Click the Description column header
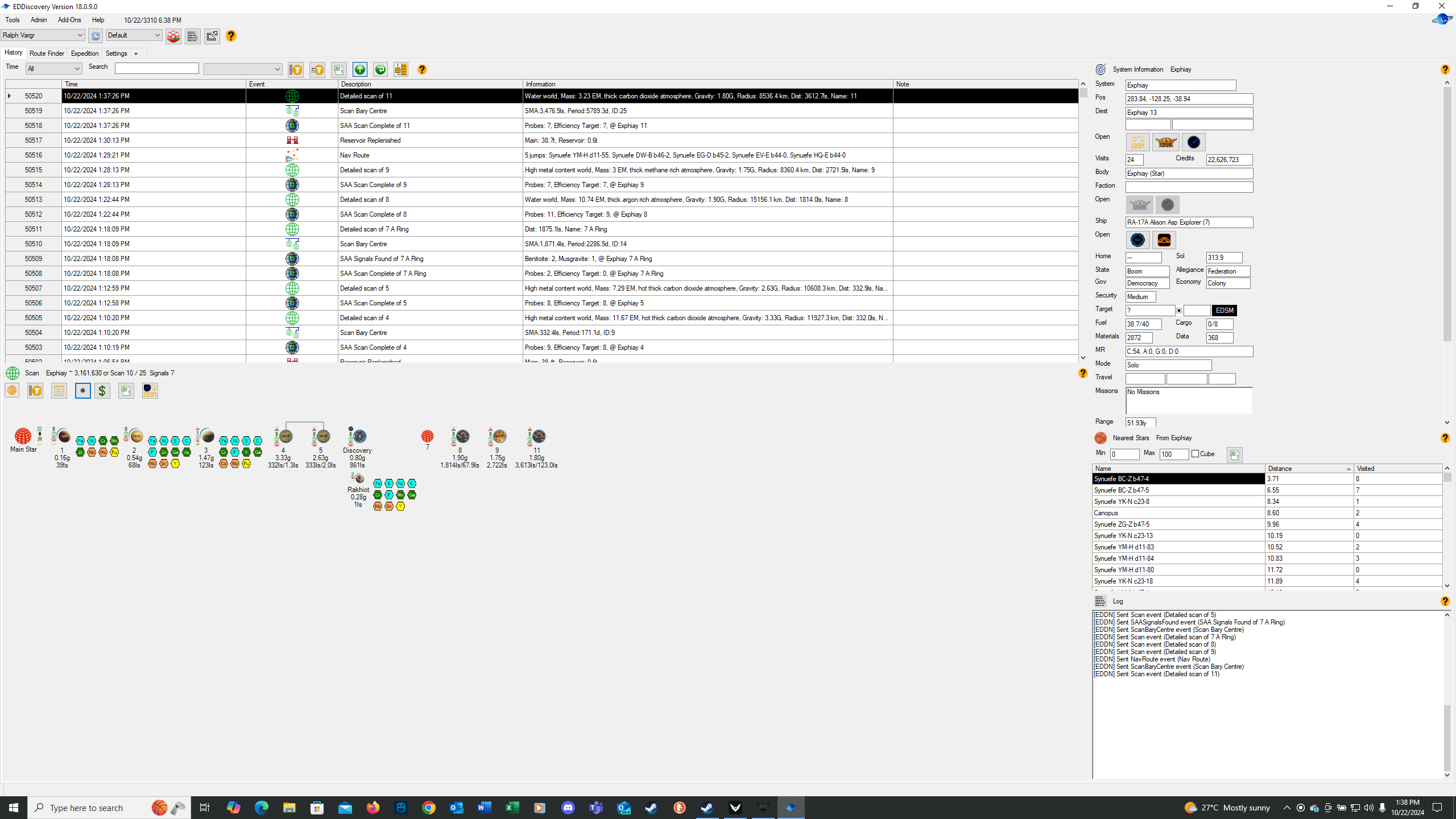 coord(431,84)
